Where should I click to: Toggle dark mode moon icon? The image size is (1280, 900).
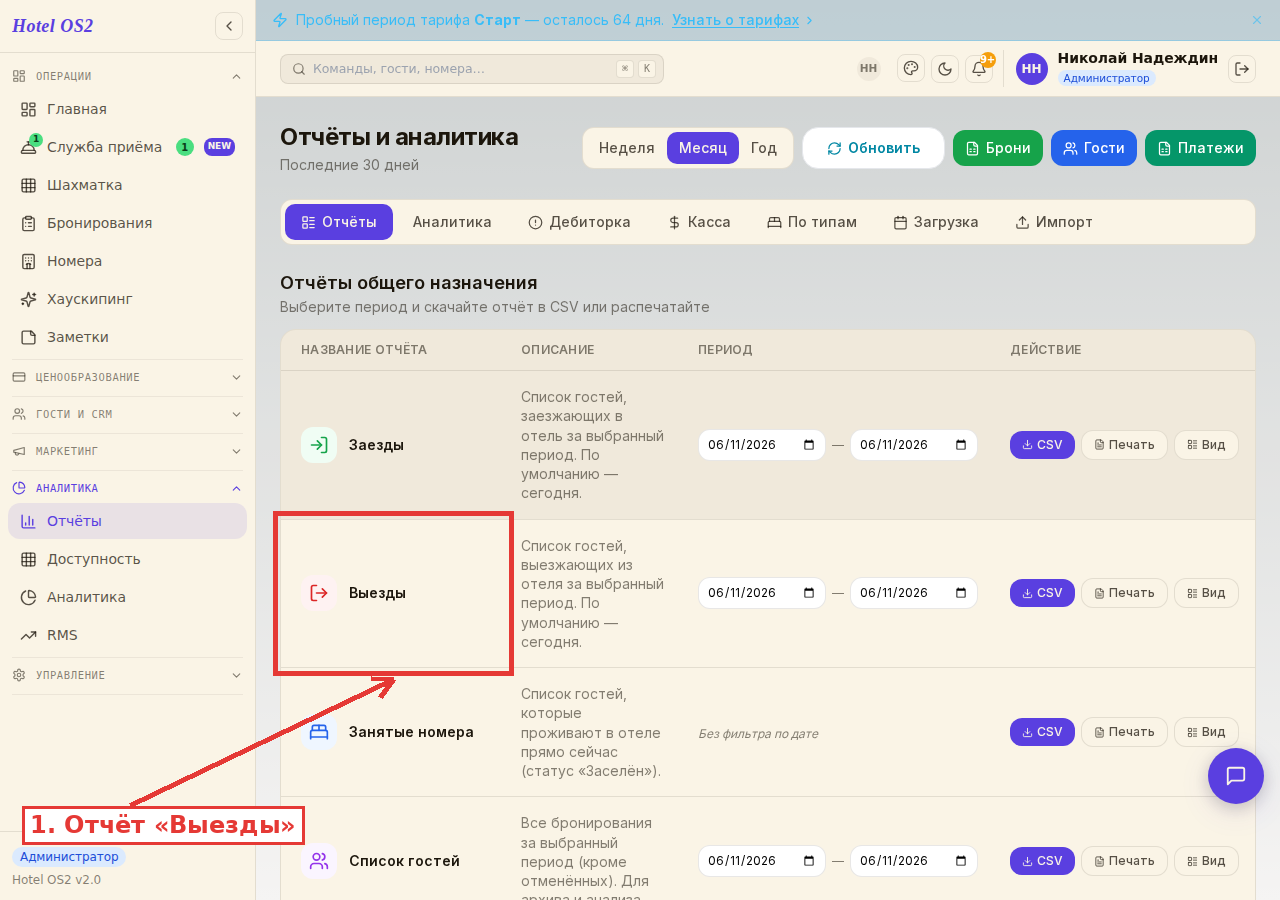pos(945,69)
